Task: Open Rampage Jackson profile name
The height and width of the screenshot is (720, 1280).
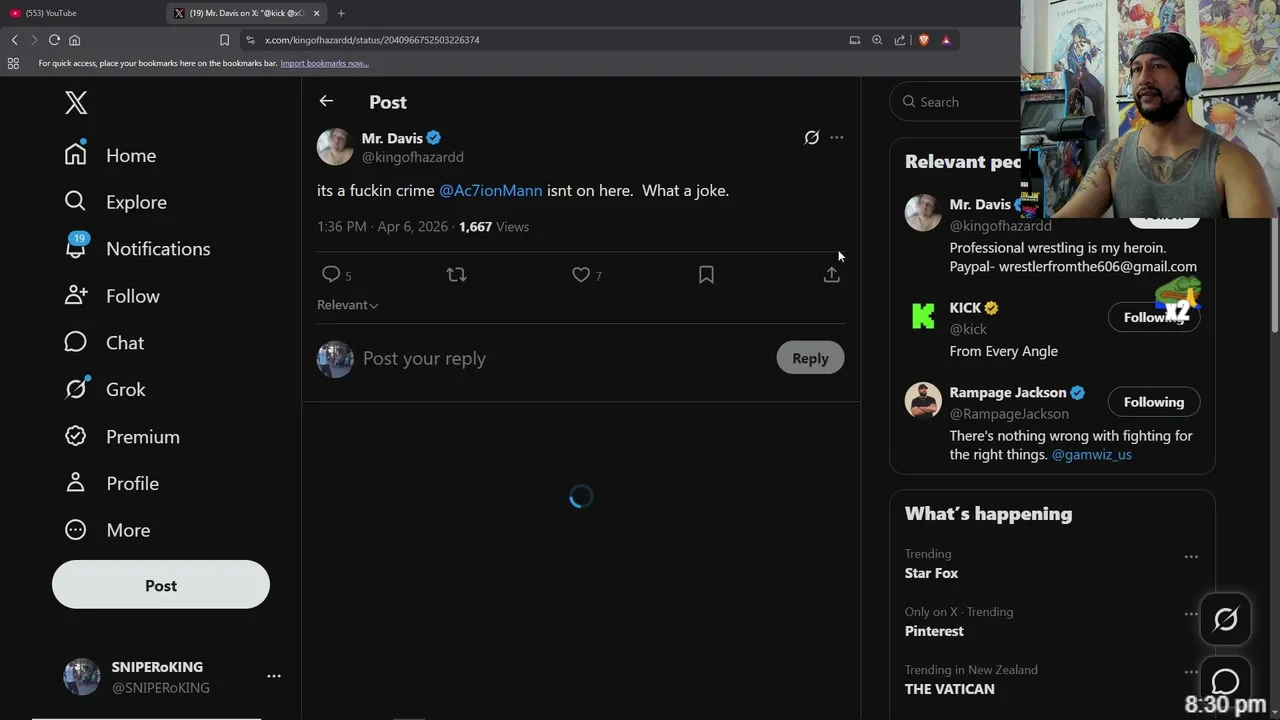Action: pos(1008,393)
